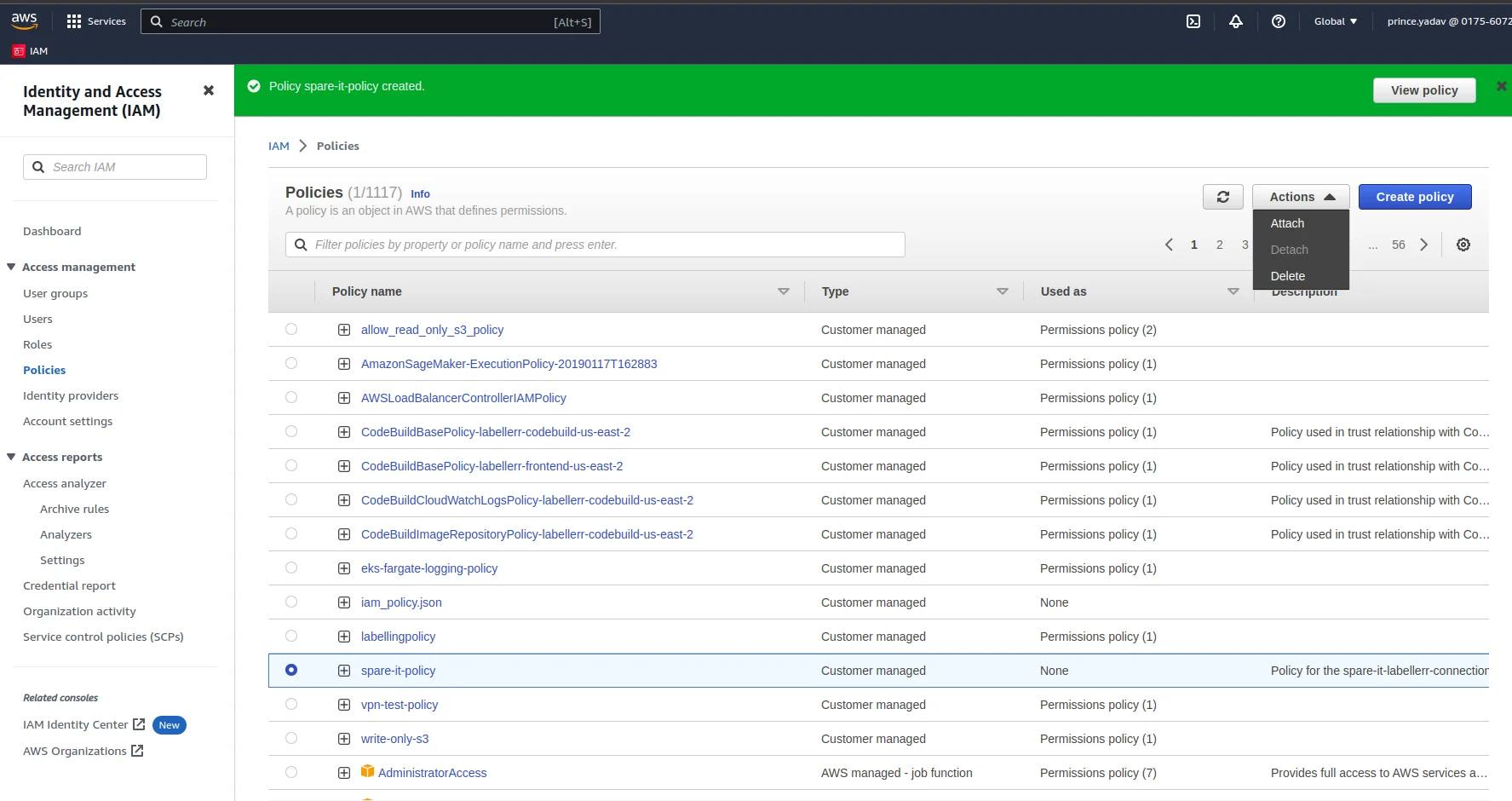Open the spare-it-policy link
The width and height of the screenshot is (1512, 801).
click(398, 671)
